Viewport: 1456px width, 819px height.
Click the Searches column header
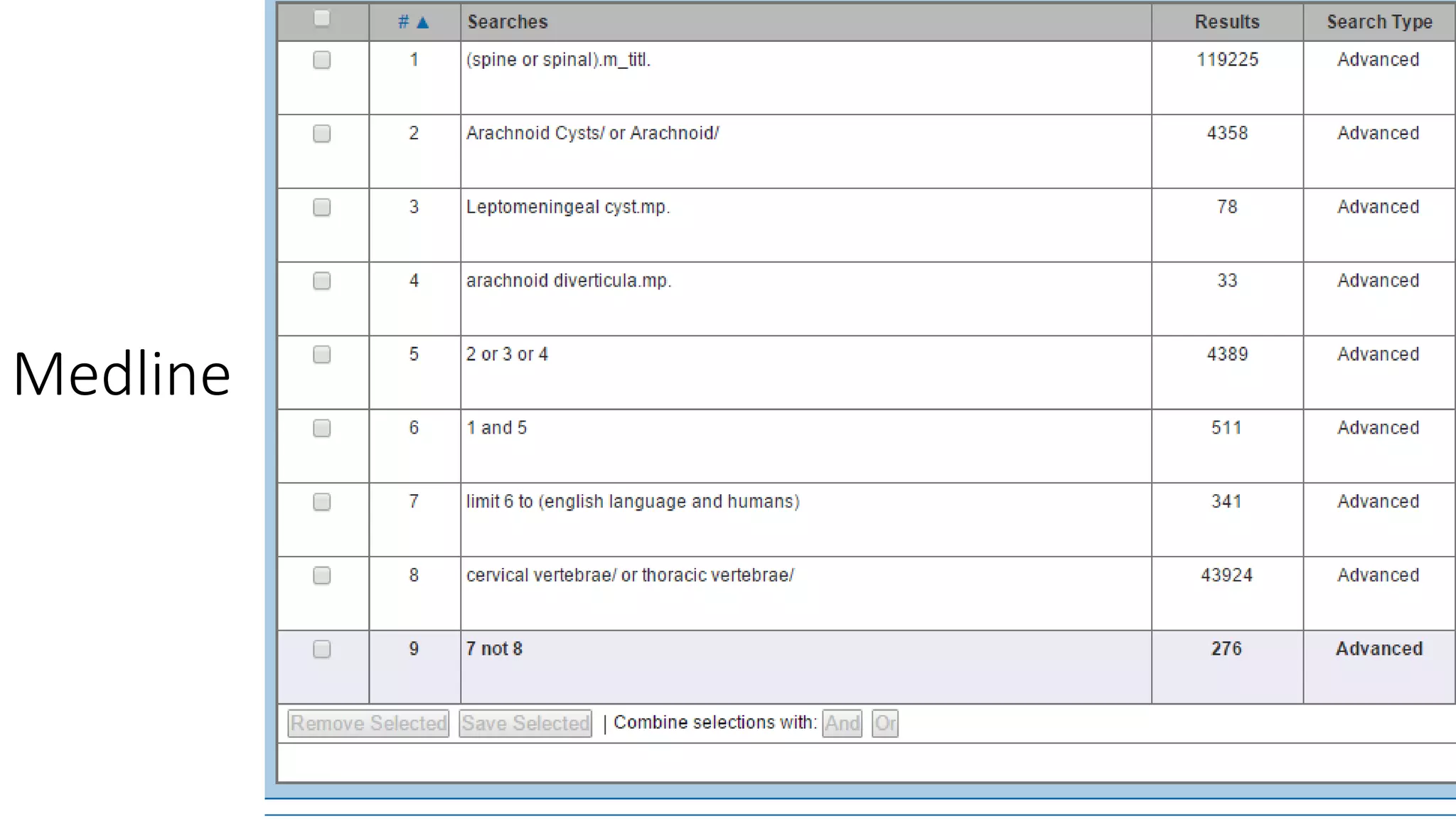508,22
